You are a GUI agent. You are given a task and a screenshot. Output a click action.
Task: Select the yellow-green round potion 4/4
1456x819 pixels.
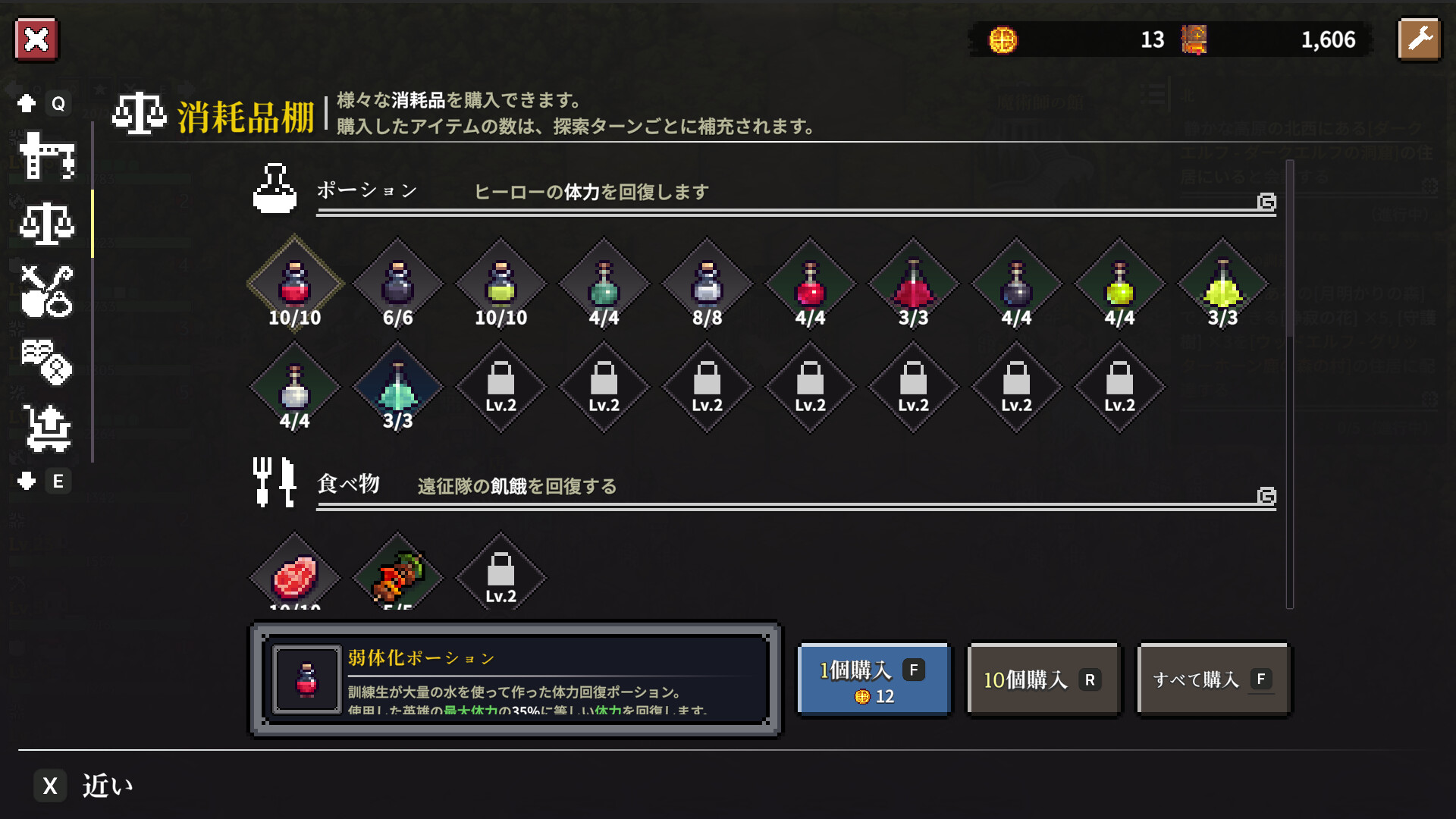1120,284
